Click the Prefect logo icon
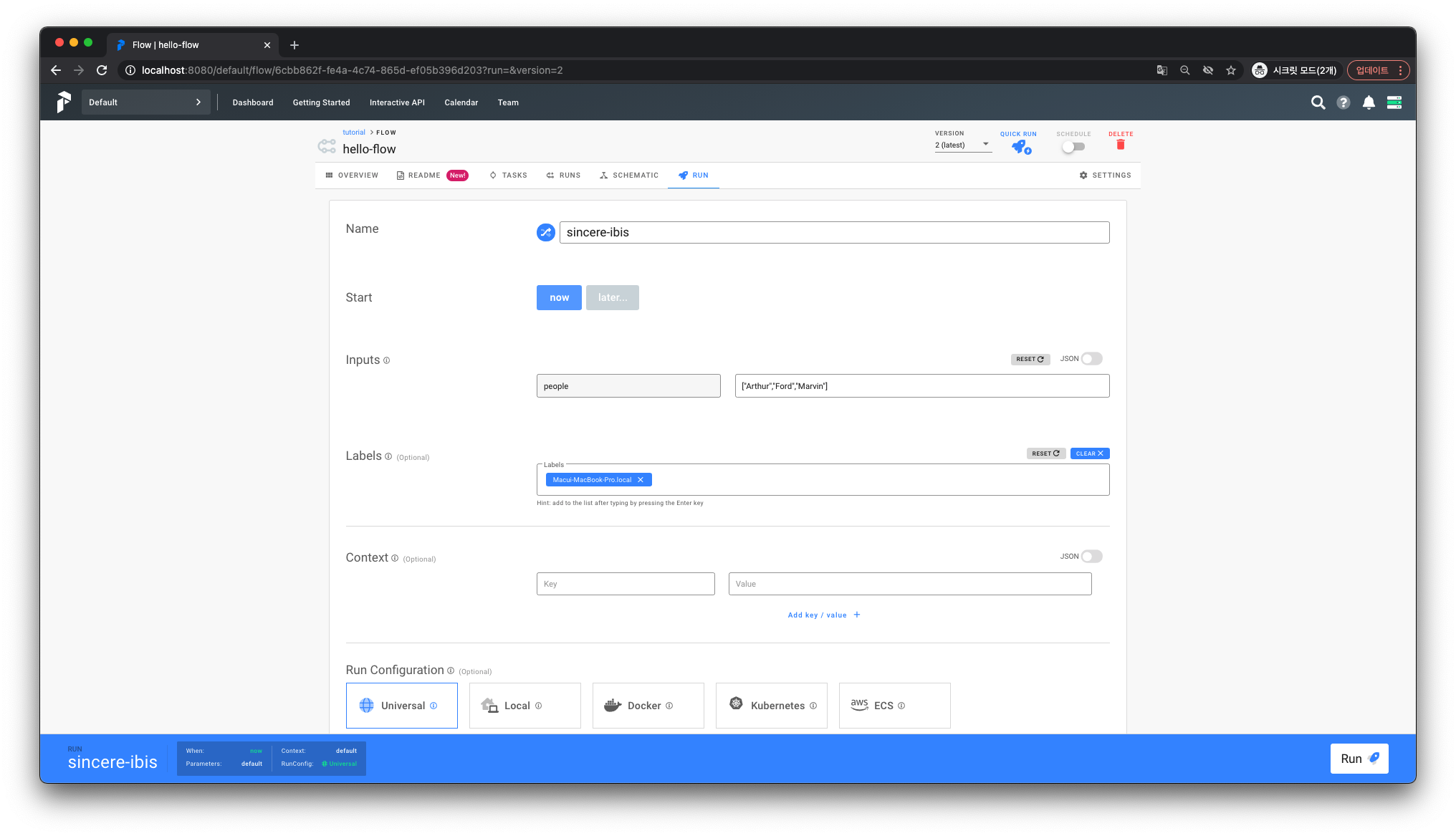 [64, 102]
